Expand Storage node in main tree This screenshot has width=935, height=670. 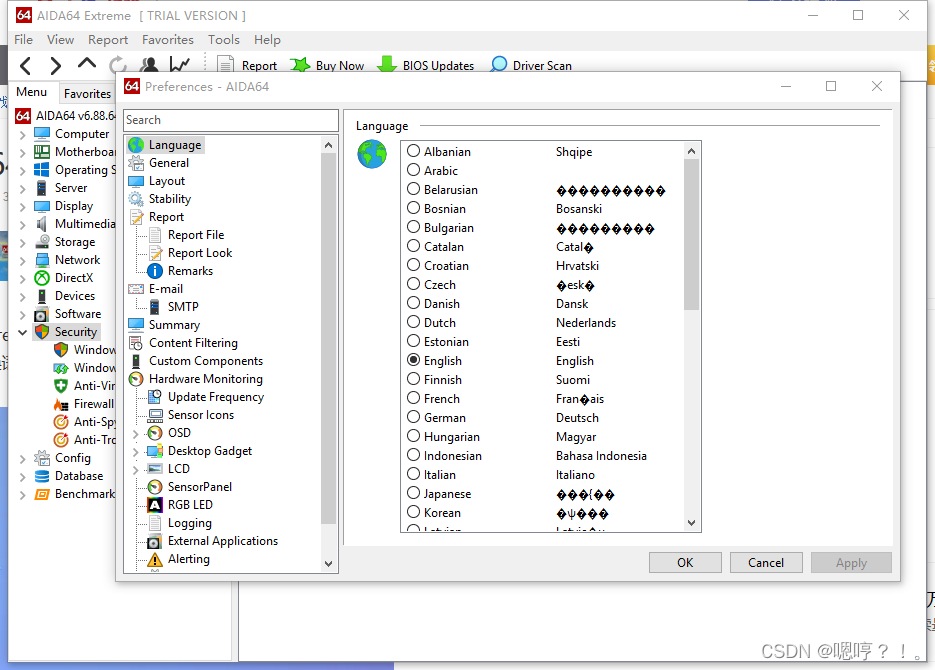coord(23,243)
